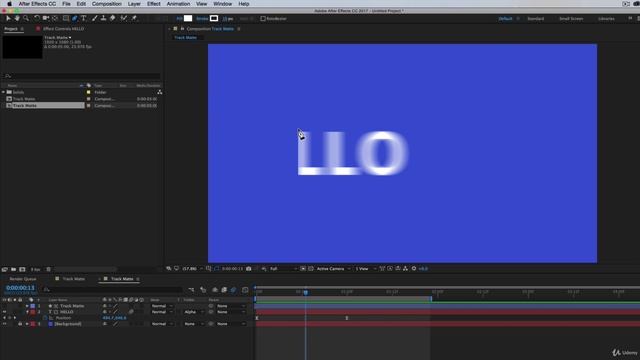Create new composition from Project panel footer
The width and height of the screenshot is (640, 360).
22,269
